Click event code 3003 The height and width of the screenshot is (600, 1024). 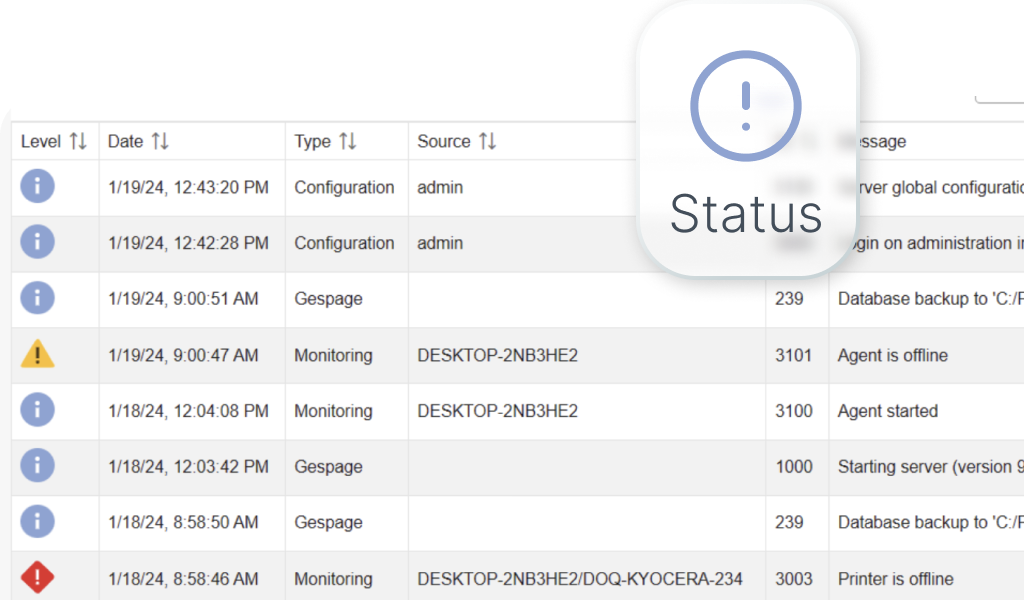[793, 579]
